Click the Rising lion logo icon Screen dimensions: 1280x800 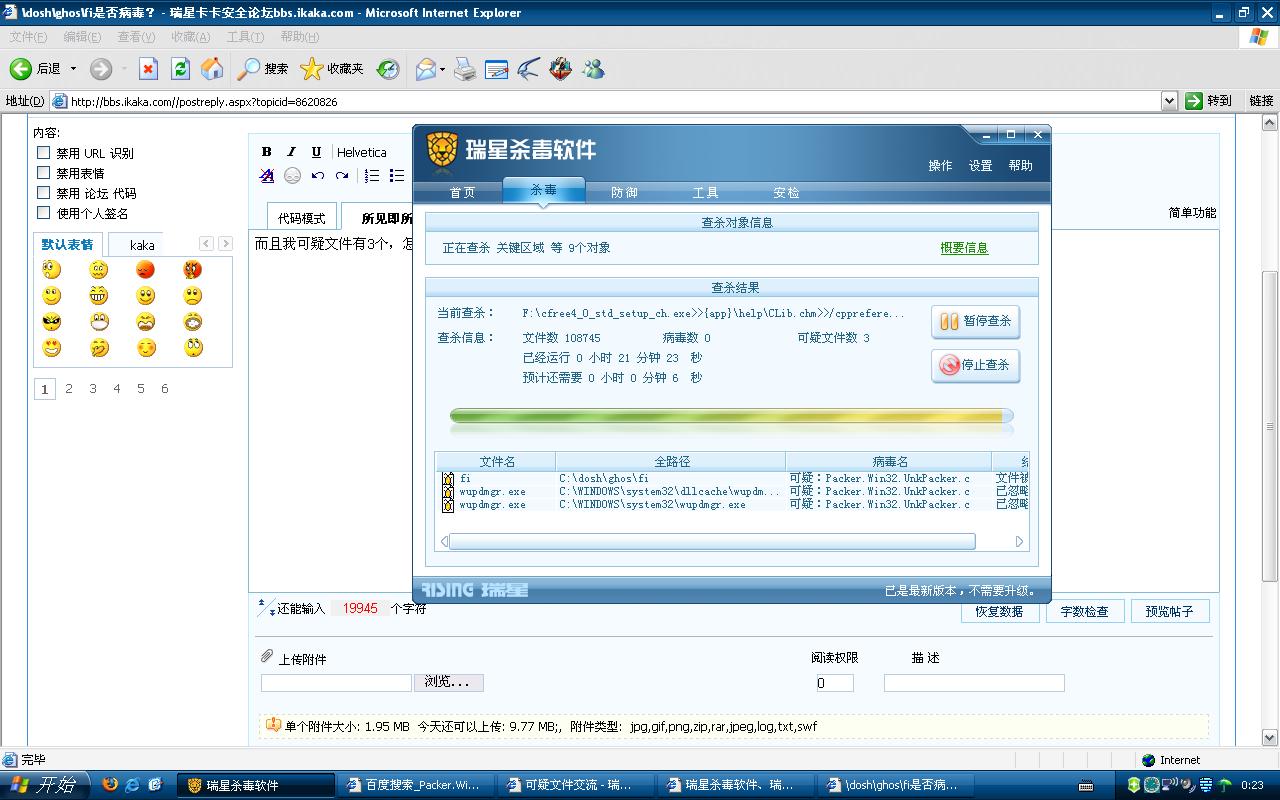pyautogui.click(x=442, y=150)
